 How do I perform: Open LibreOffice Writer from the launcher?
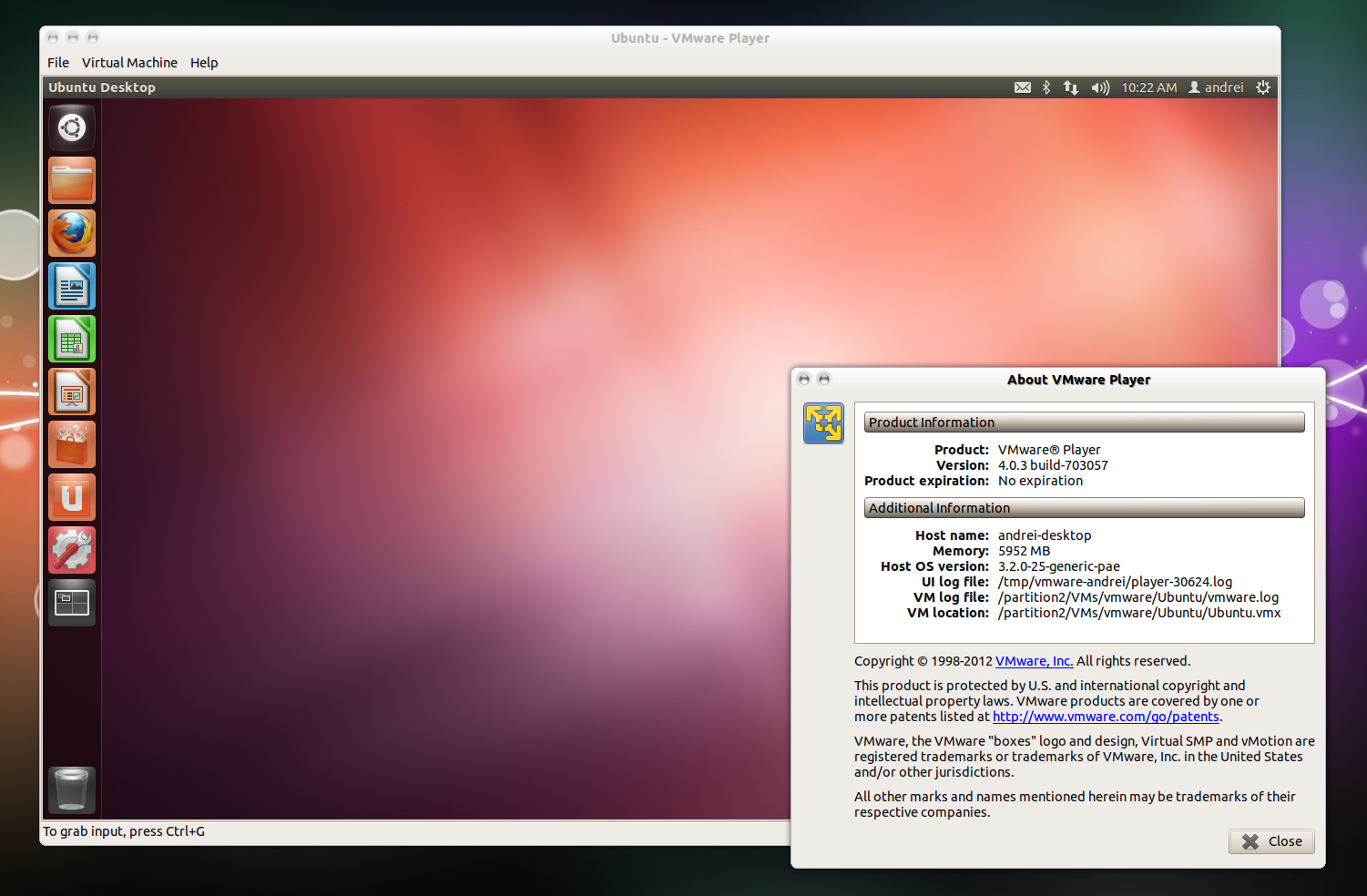tap(71, 286)
